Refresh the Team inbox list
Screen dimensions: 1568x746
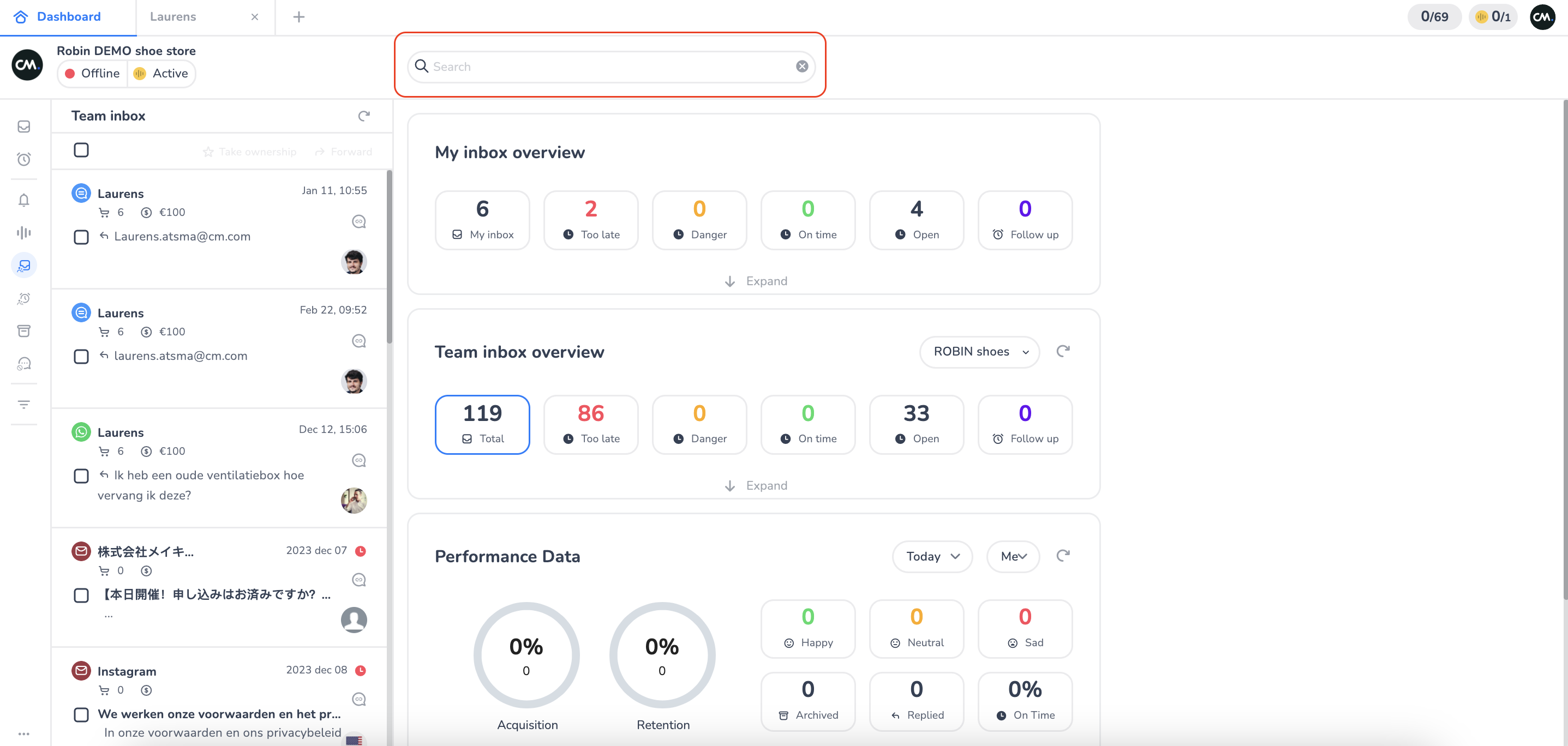pos(363,116)
